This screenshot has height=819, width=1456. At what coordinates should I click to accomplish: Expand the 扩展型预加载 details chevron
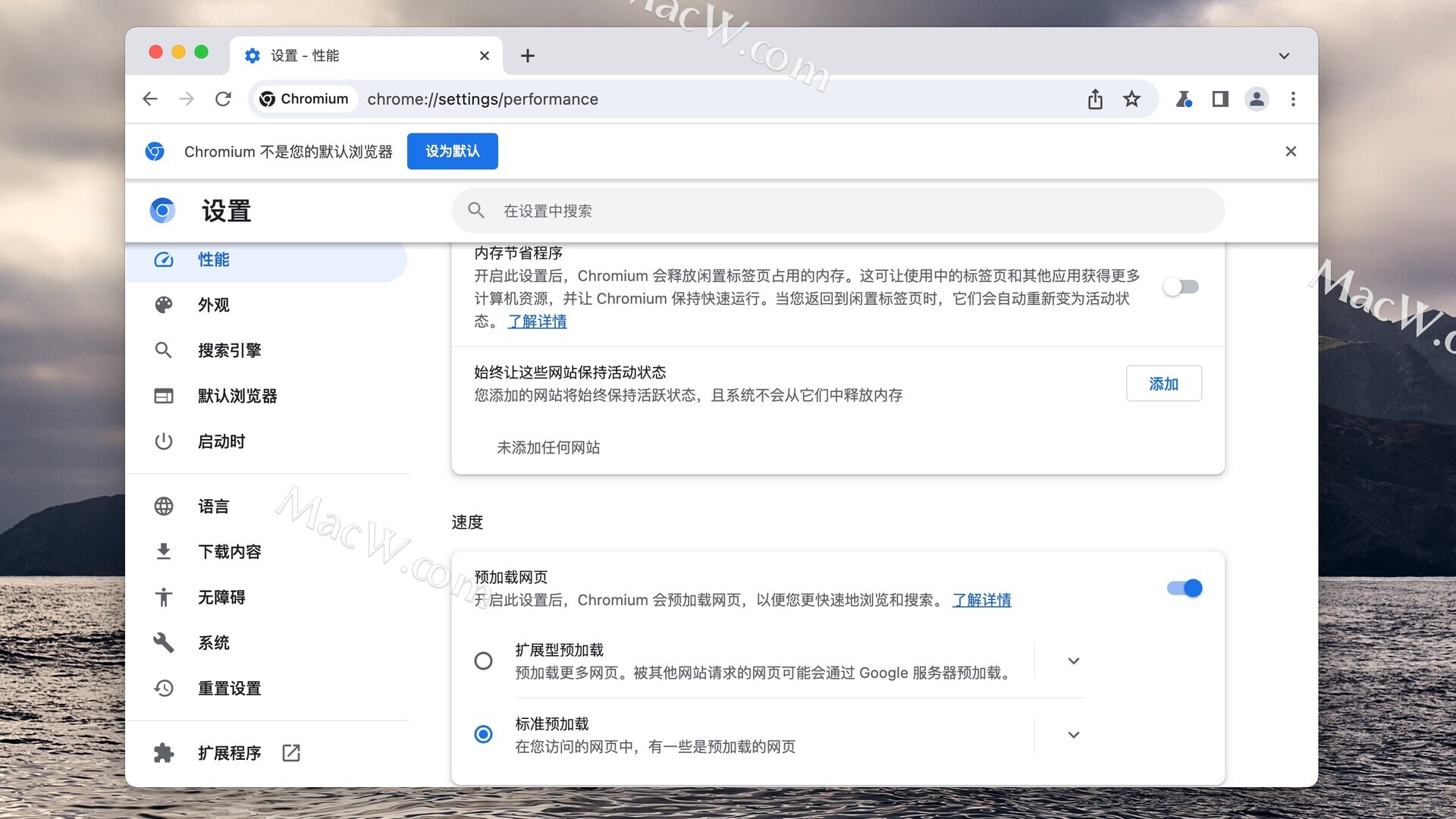coord(1074,661)
